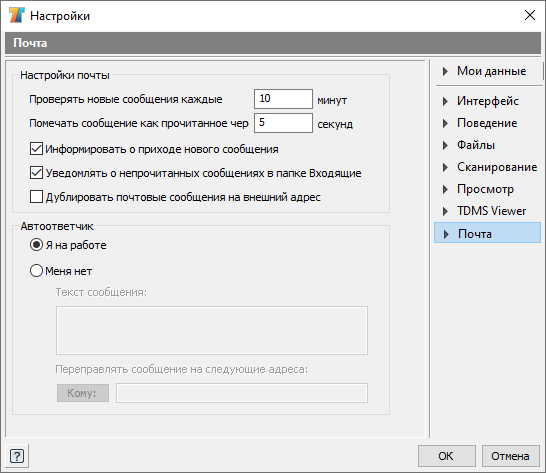Enable Дублировать почтовые сообщения на внешний адрес
The image size is (546, 473).
(36, 197)
